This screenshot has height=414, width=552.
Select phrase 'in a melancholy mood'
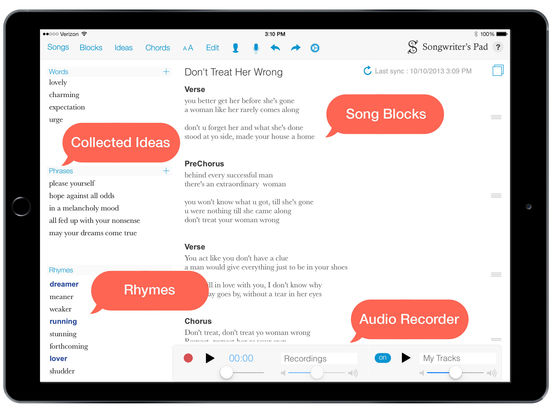(84, 208)
